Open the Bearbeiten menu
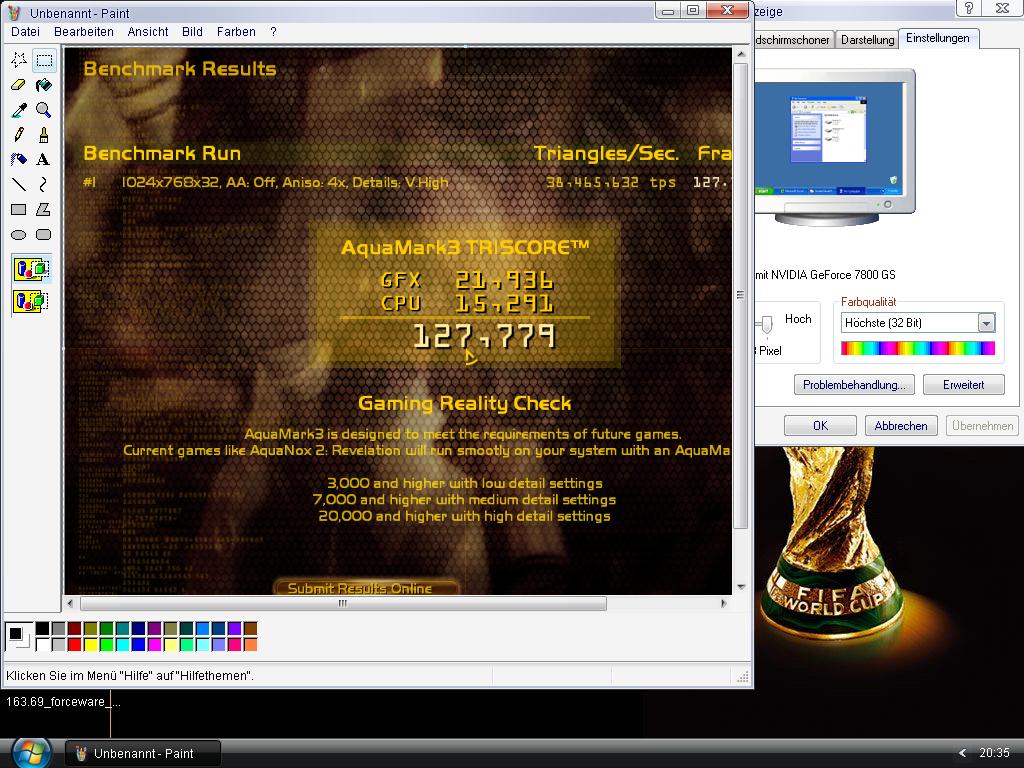The width and height of the screenshot is (1024, 768). pos(84,32)
